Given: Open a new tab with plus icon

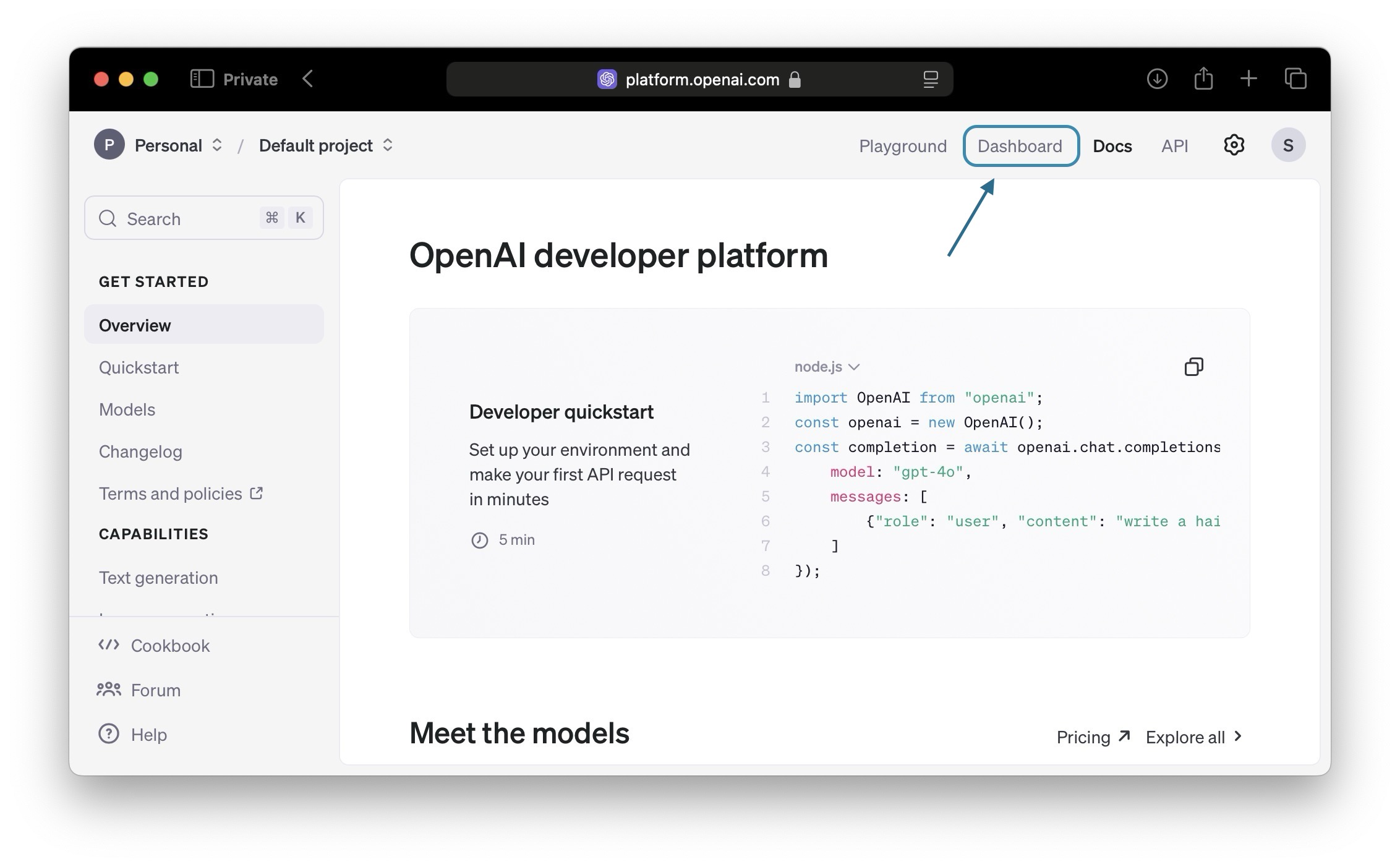Looking at the screenshot, I should click(x=1248, y=79).
